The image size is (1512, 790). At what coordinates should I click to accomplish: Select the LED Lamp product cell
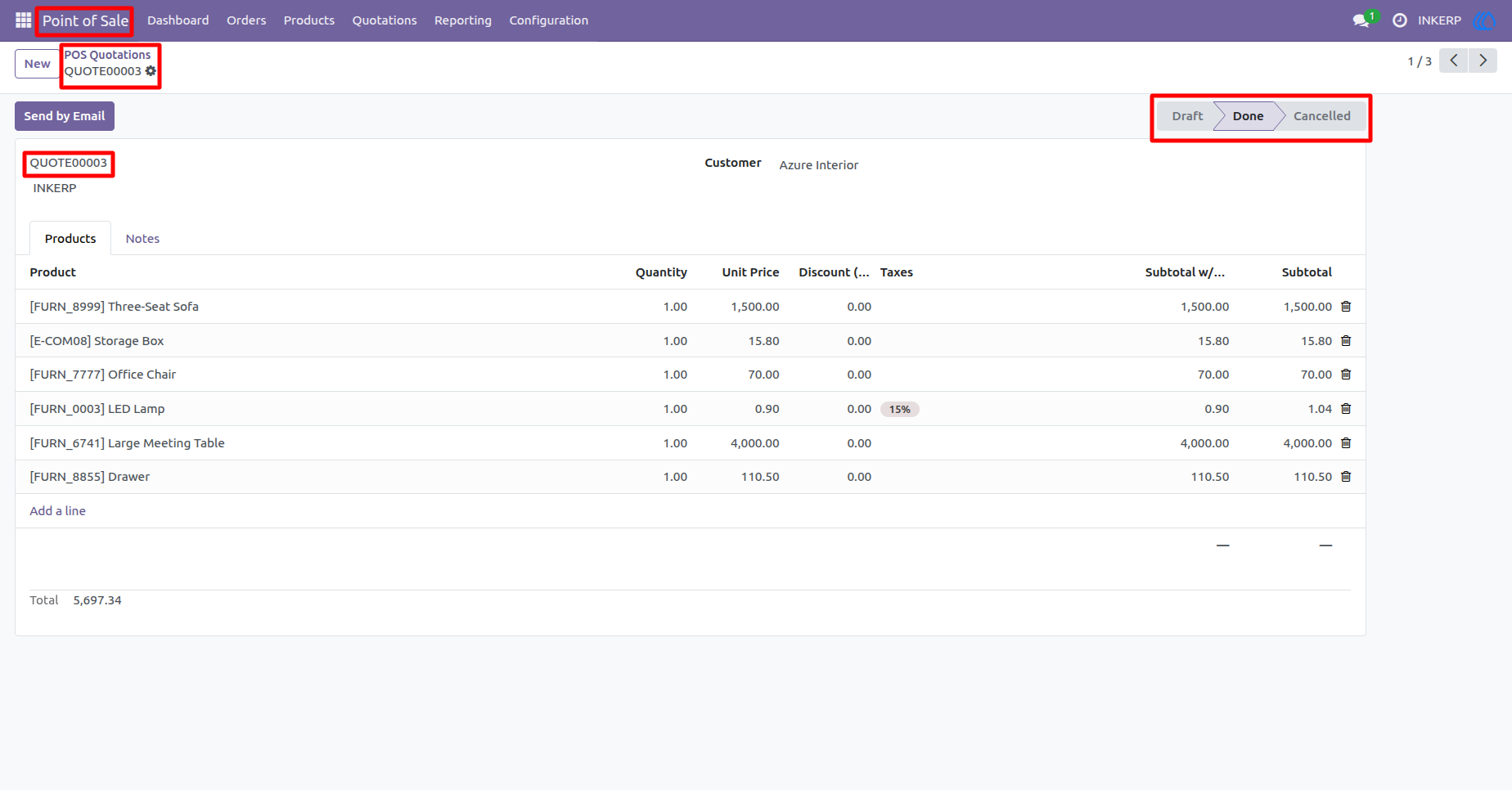pos(97,409)
